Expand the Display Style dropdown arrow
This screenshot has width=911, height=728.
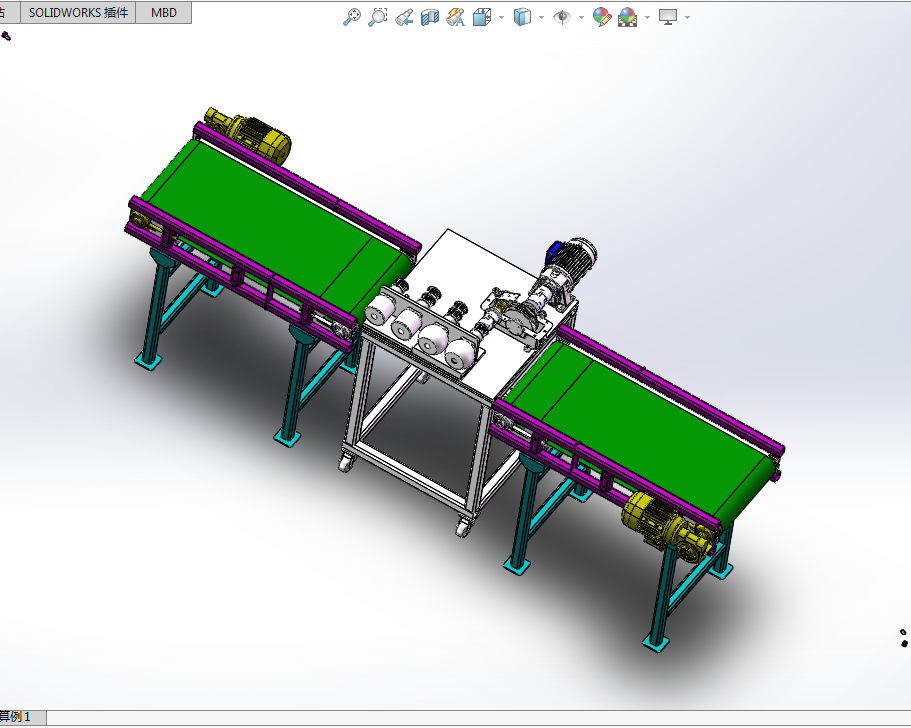tap(541, 17)
